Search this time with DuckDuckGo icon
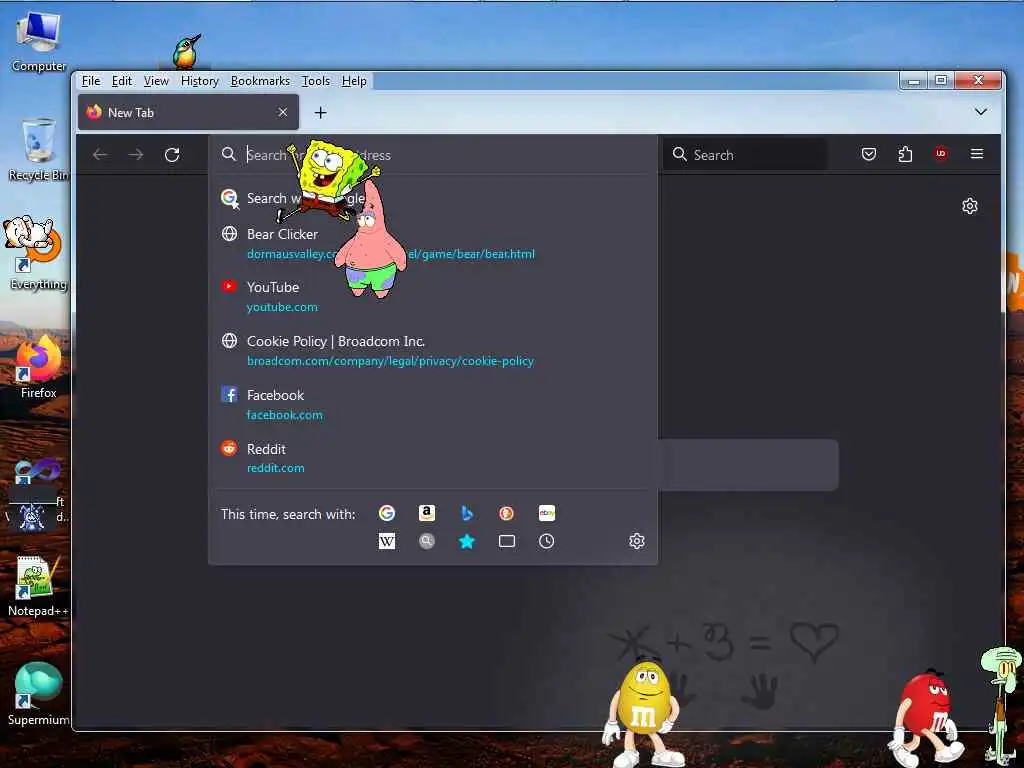This screenshot has height=768, width=1024. point(506,513)
